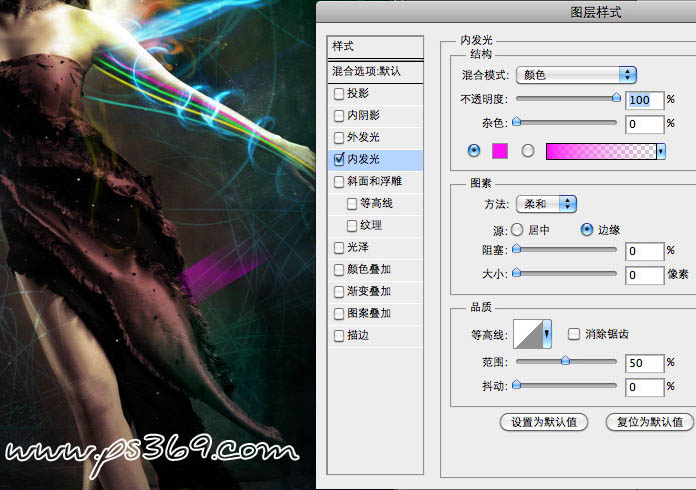Click the 杂色 noise value field

coord(645,124)
